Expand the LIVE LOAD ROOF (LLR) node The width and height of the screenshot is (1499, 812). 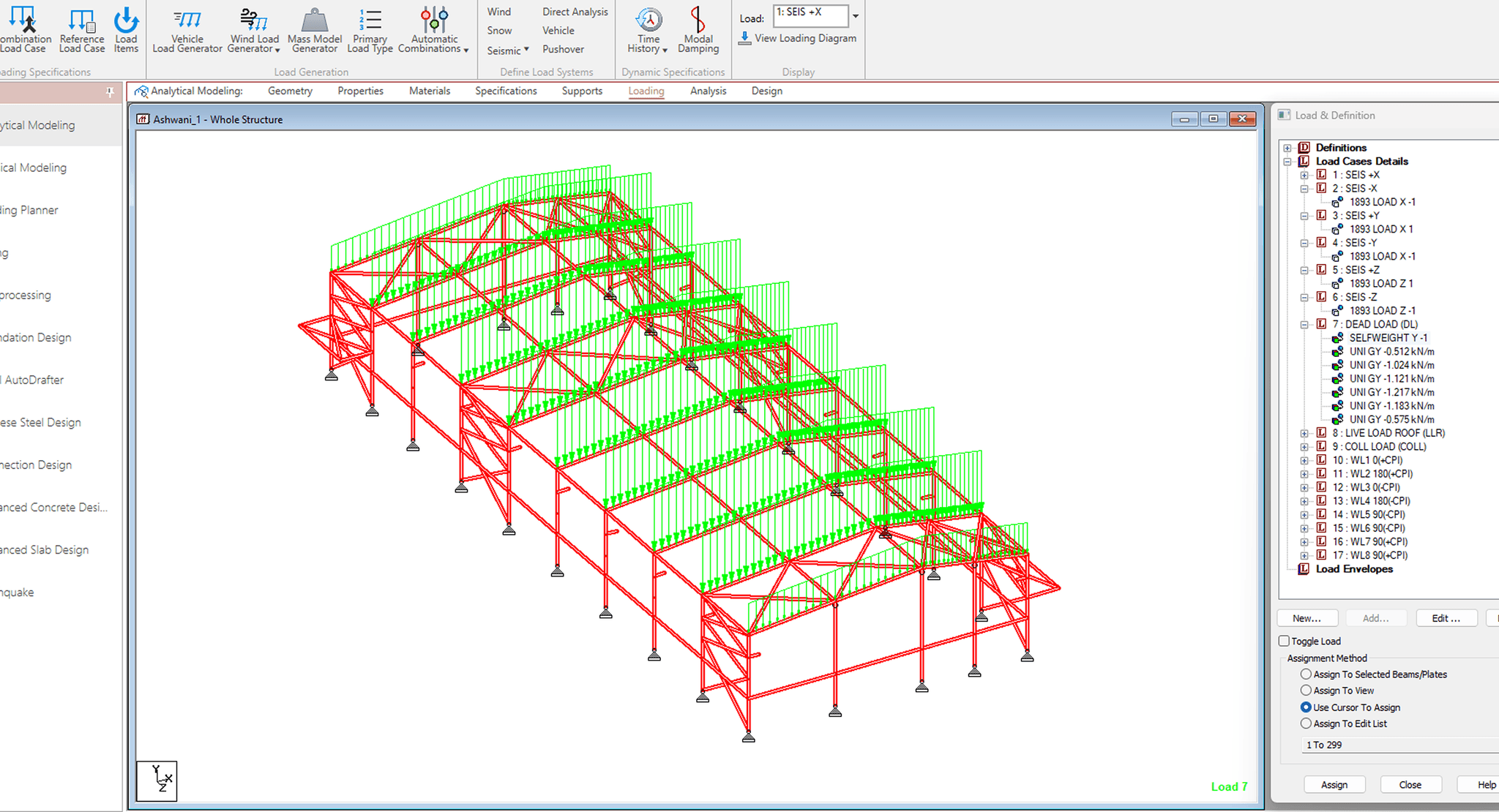click(x=1305, y=433)
